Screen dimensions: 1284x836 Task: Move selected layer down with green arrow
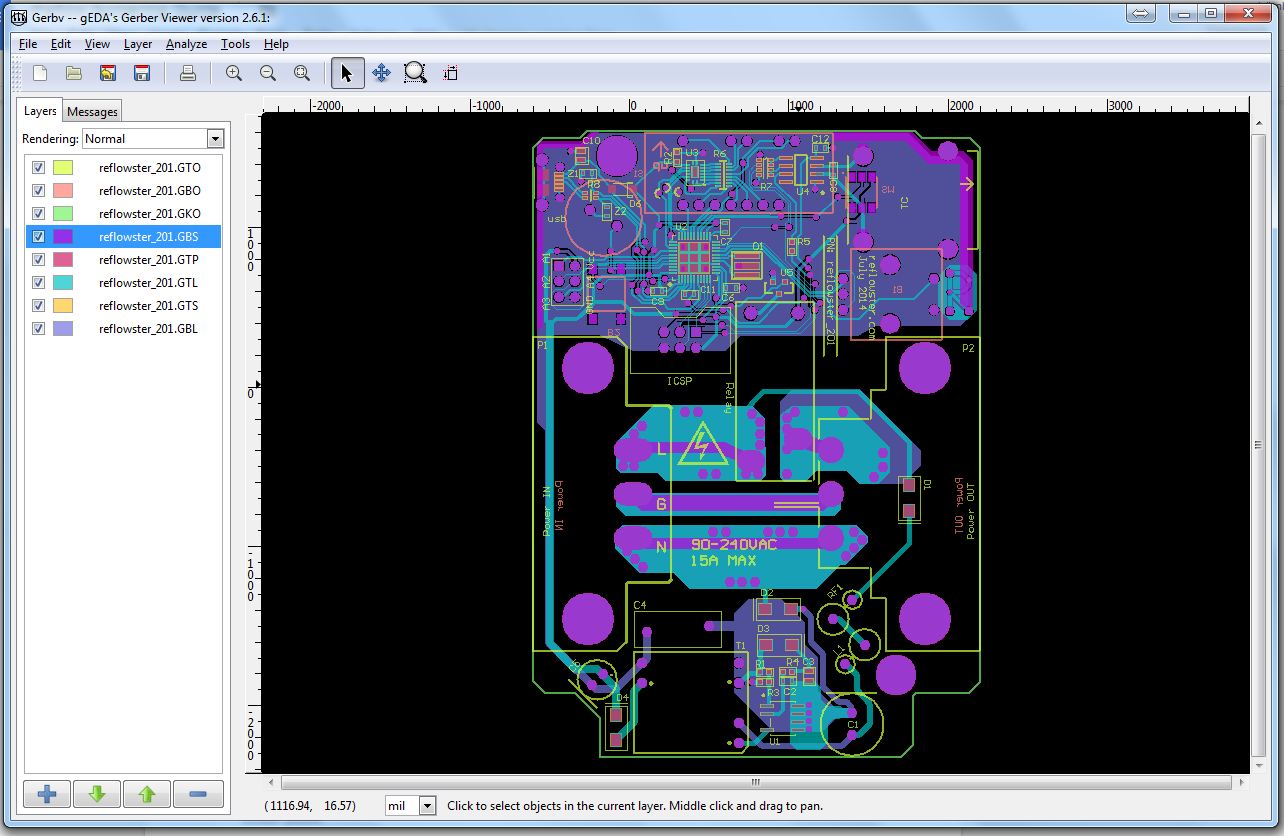point(97,795)
